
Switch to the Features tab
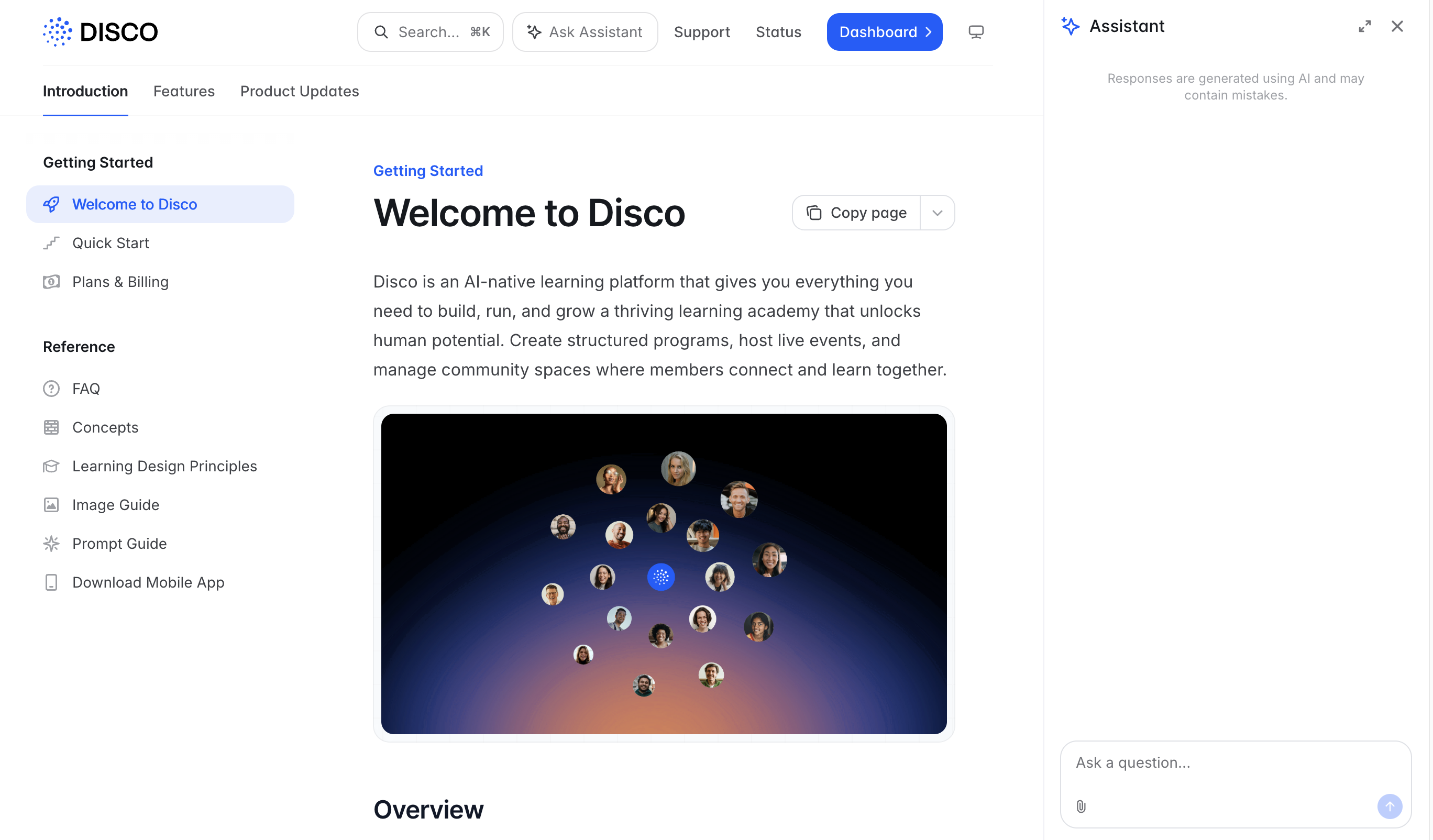coord(184,91)
